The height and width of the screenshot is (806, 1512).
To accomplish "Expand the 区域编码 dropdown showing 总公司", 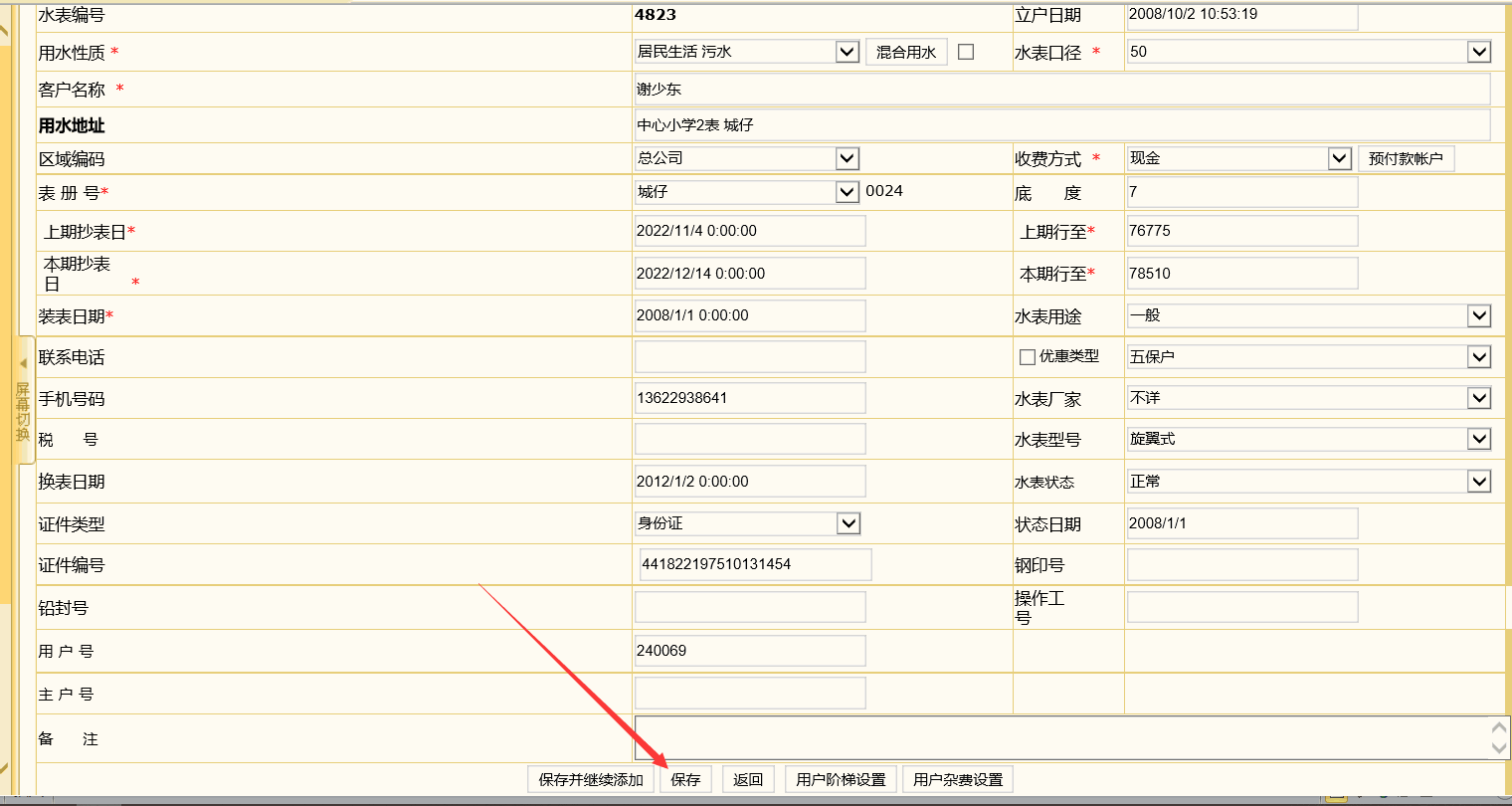I will coord(847,158).
